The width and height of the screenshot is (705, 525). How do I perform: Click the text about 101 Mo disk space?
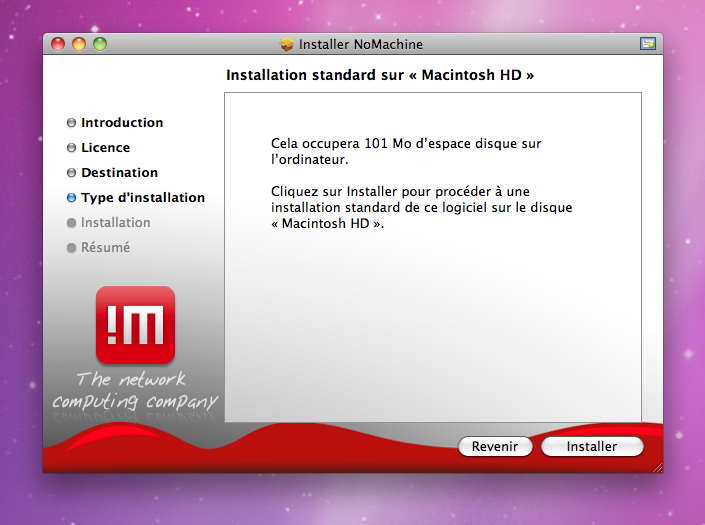(406, 151)
